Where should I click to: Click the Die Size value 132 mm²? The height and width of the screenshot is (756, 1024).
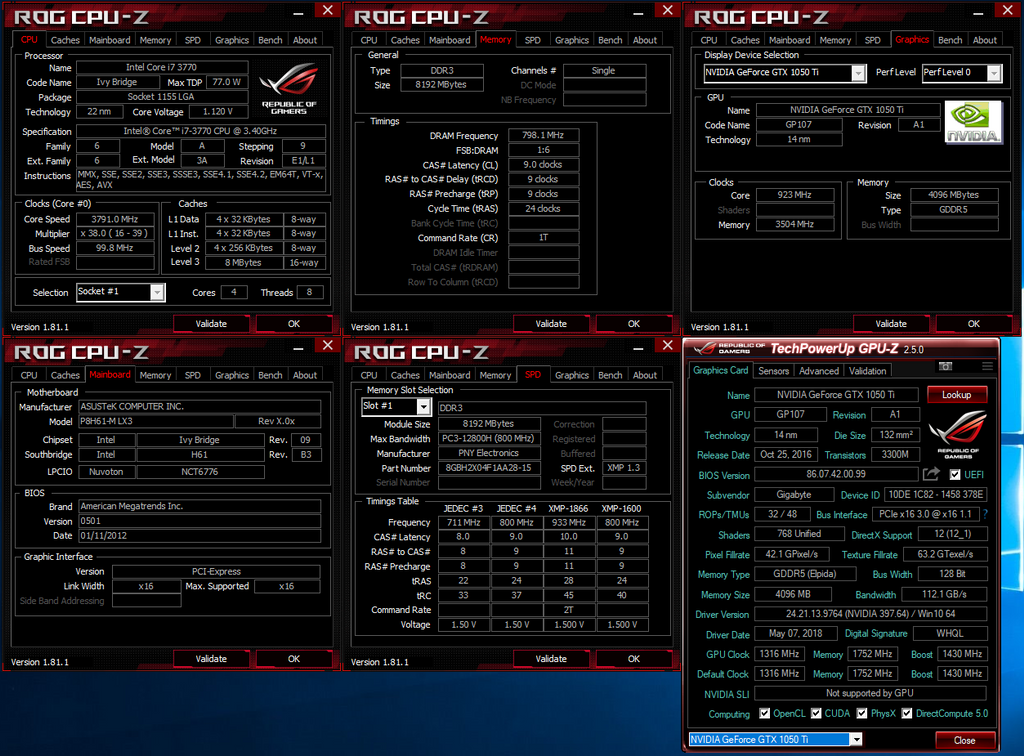(896, 434)
